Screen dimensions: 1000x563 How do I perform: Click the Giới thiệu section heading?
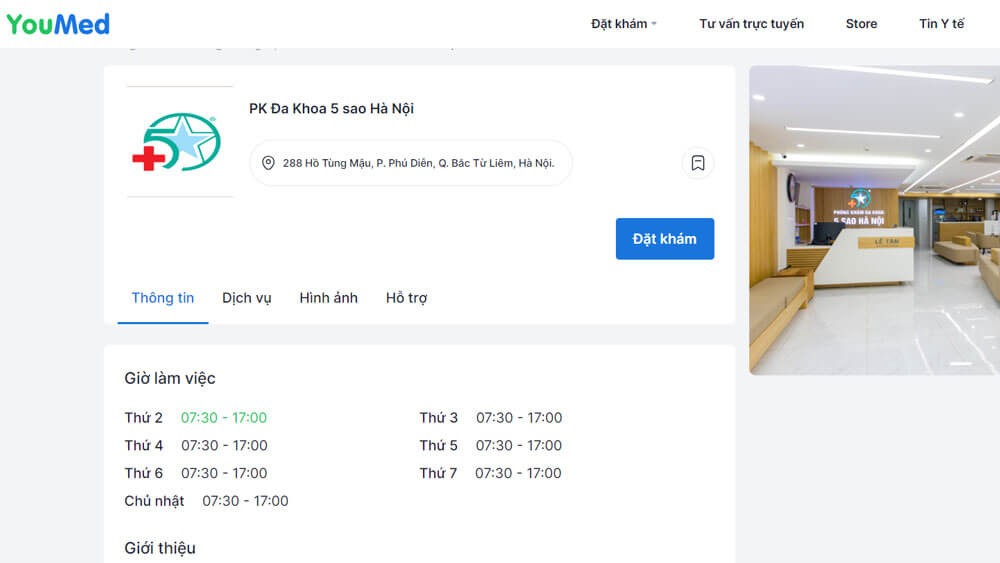click(x=160, y=548)
